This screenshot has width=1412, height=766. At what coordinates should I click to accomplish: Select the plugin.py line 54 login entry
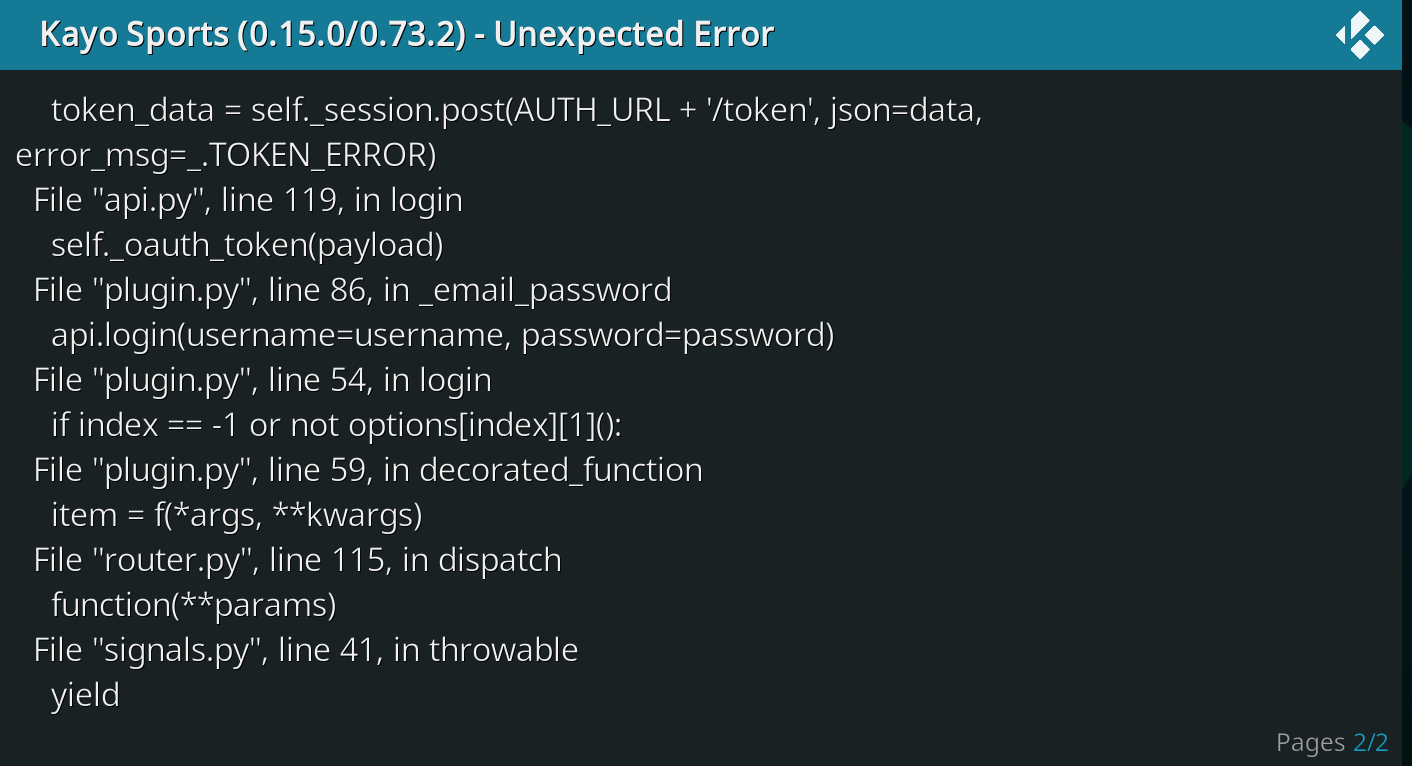click(x=262, y=379)
